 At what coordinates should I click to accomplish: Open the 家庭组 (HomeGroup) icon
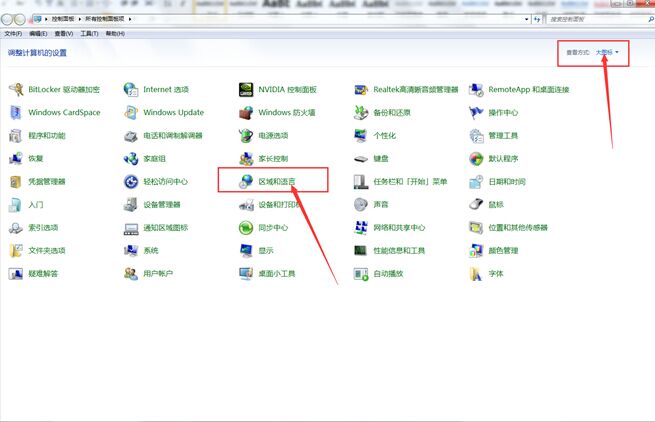131,158
